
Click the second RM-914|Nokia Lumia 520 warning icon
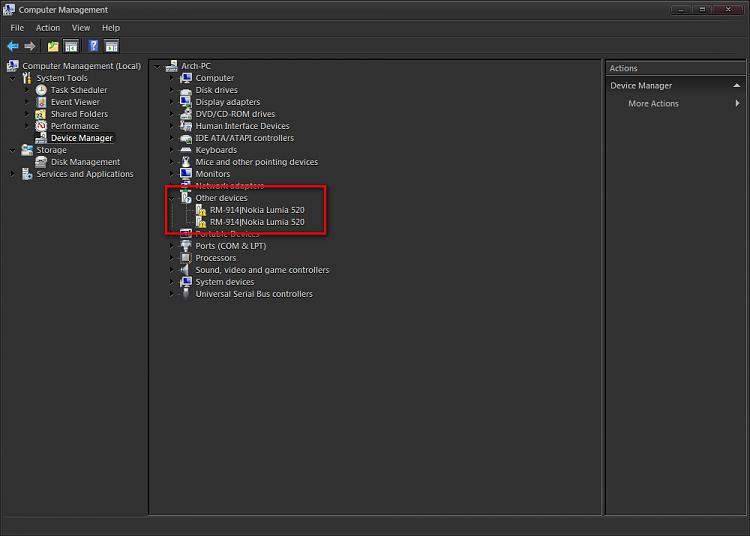pos(201,222)
